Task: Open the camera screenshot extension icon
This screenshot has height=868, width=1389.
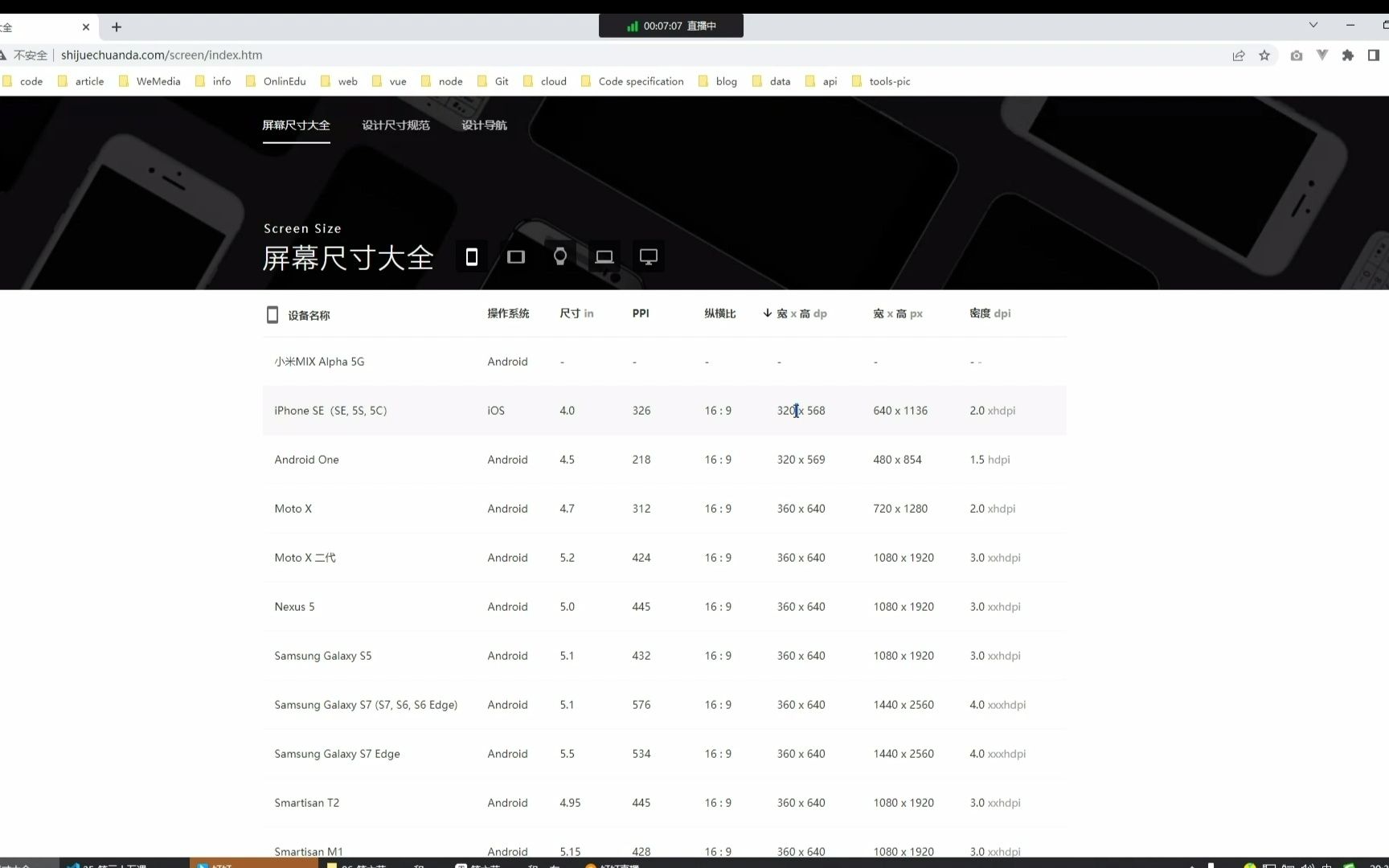Action: [1297, 55]
